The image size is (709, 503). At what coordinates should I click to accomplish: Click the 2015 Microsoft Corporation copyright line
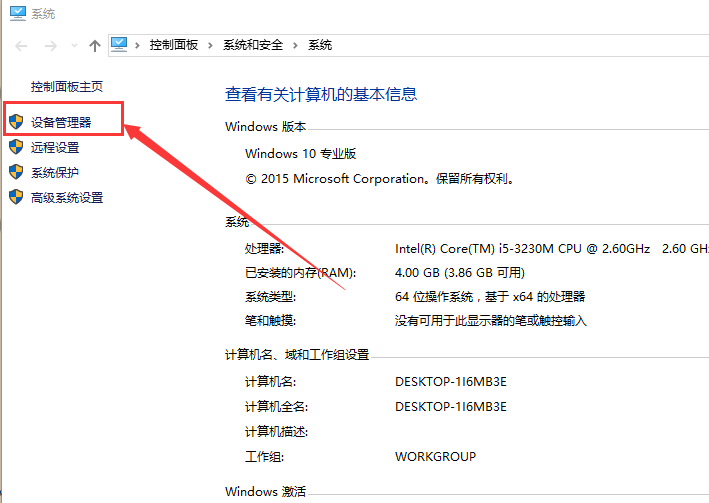pyautogui.click(x=380, y=179)
